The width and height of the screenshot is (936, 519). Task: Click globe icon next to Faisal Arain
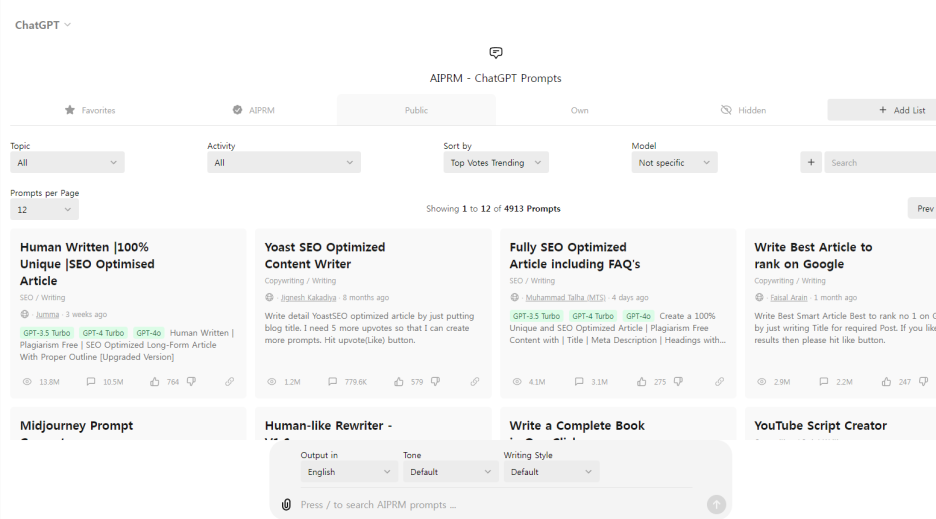point(759,297)
